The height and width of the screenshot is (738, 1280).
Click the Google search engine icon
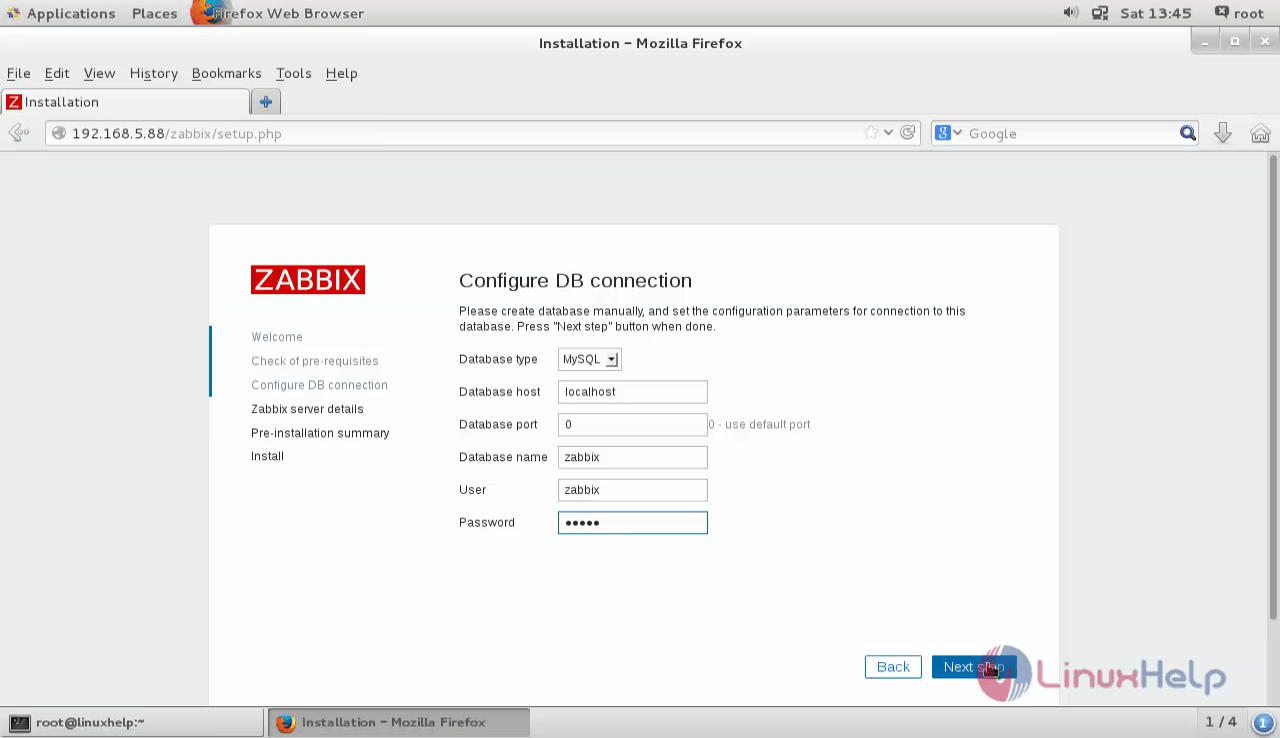click(942, 133)
